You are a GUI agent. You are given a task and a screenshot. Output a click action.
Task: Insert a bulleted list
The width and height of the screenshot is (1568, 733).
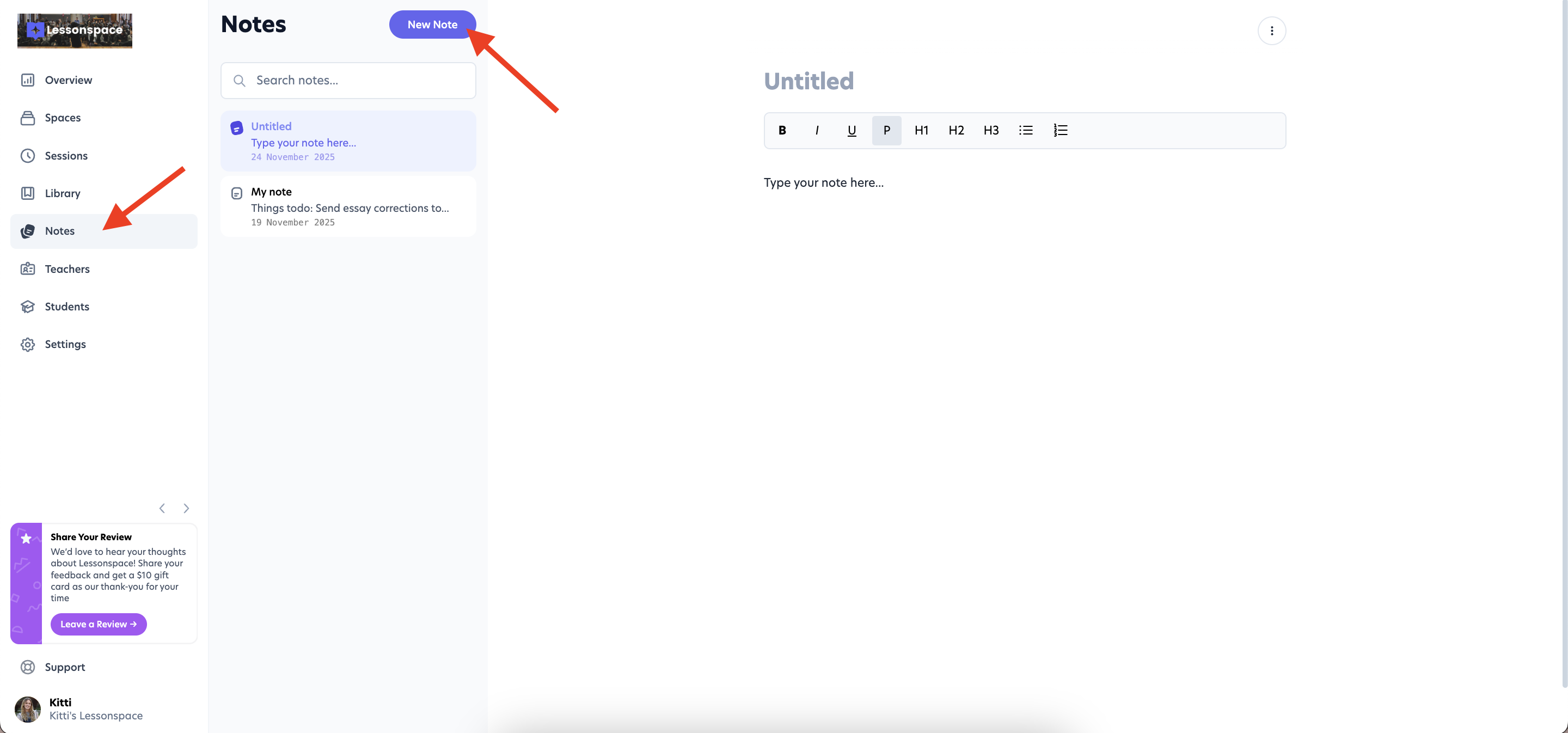click(x=1026, y=130)
